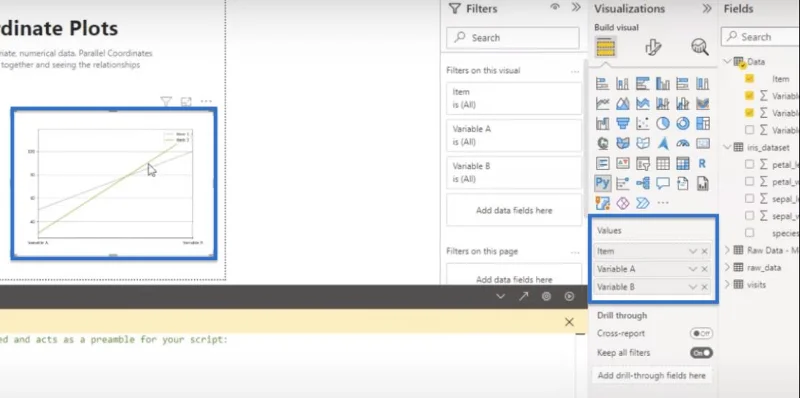Choose the gauge visual

683,143
